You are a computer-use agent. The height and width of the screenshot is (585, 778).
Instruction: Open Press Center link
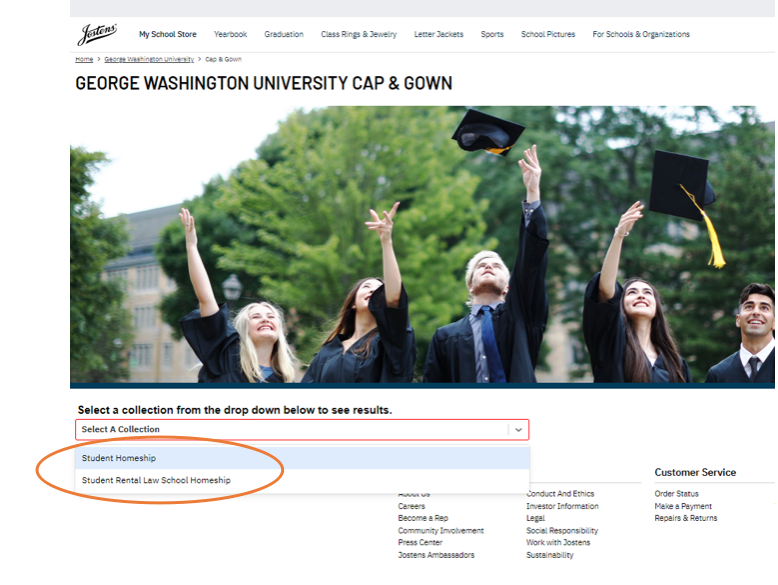click(420, 542)
